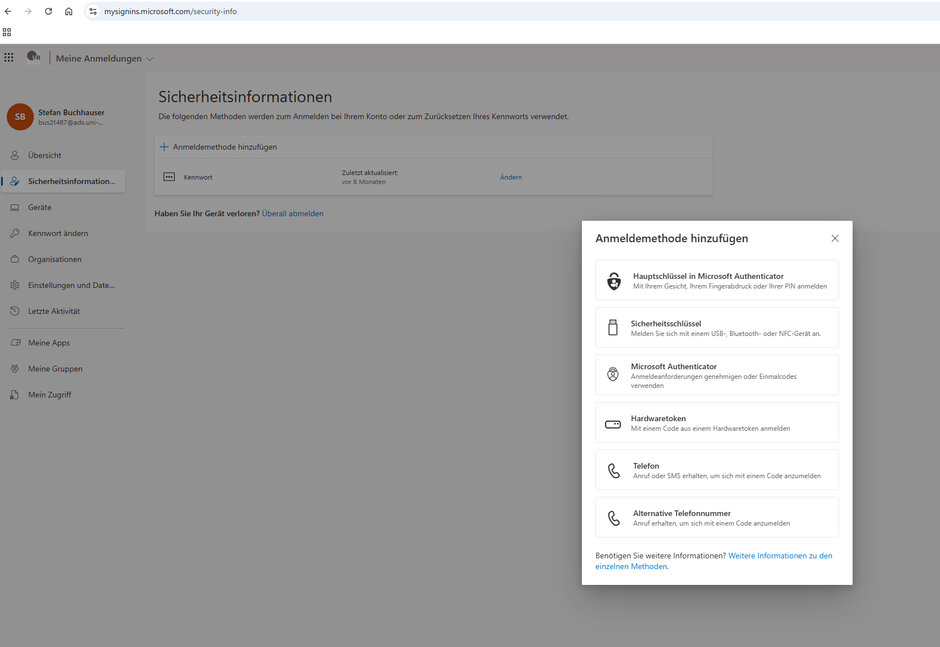Go to Geräte in the sidebar
This screenshot has height=647, width=940.
[x=39, y=207]
